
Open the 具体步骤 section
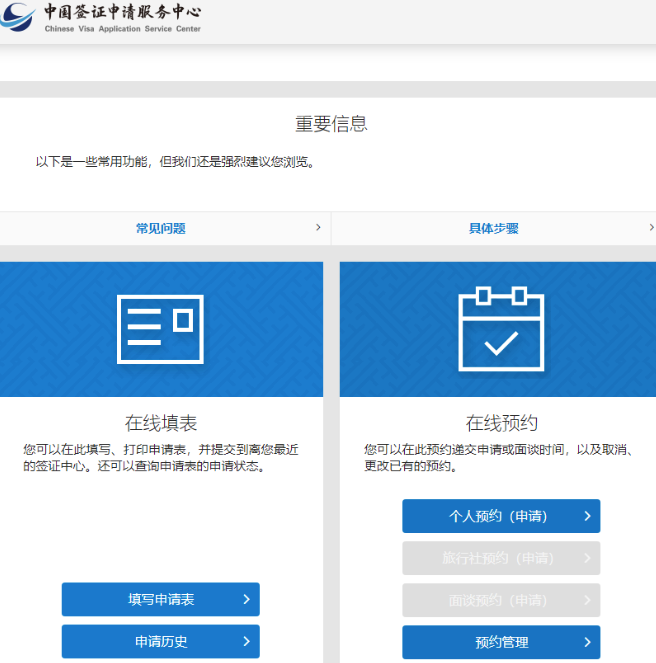[493, 228]
